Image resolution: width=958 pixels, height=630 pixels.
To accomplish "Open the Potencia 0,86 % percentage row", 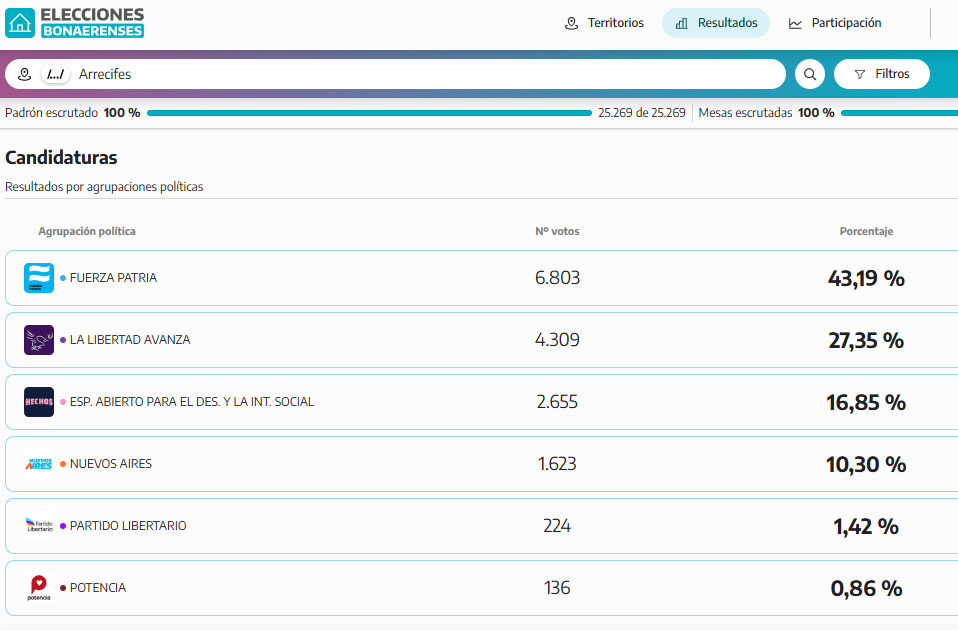I will click(x=866, y=588).
